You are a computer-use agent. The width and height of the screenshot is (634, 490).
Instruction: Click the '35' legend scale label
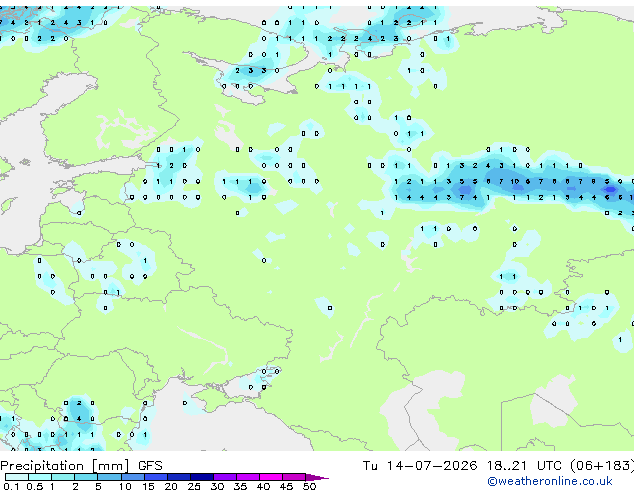[x=240, y=486]
